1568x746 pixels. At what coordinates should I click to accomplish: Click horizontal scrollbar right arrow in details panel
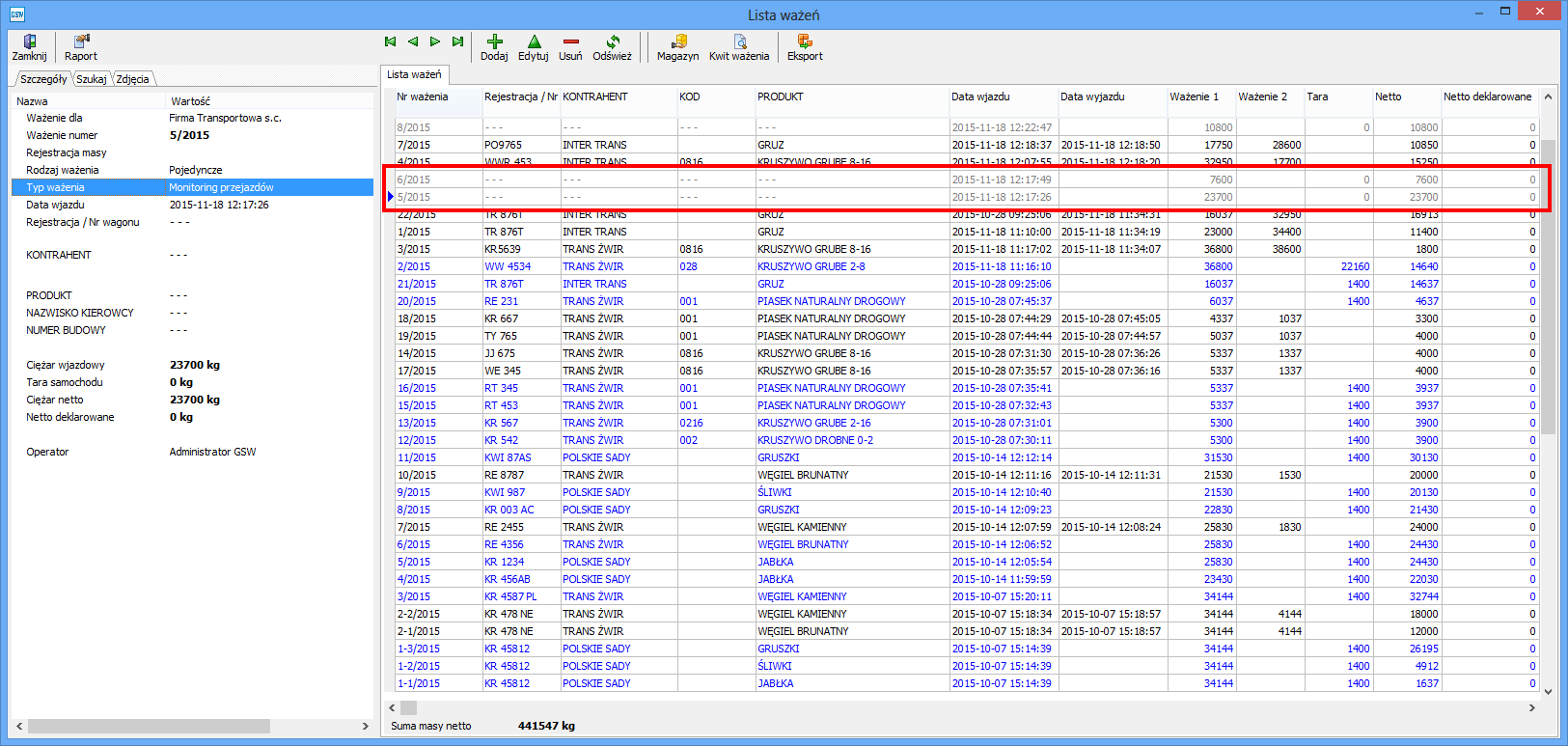(365, 726)
